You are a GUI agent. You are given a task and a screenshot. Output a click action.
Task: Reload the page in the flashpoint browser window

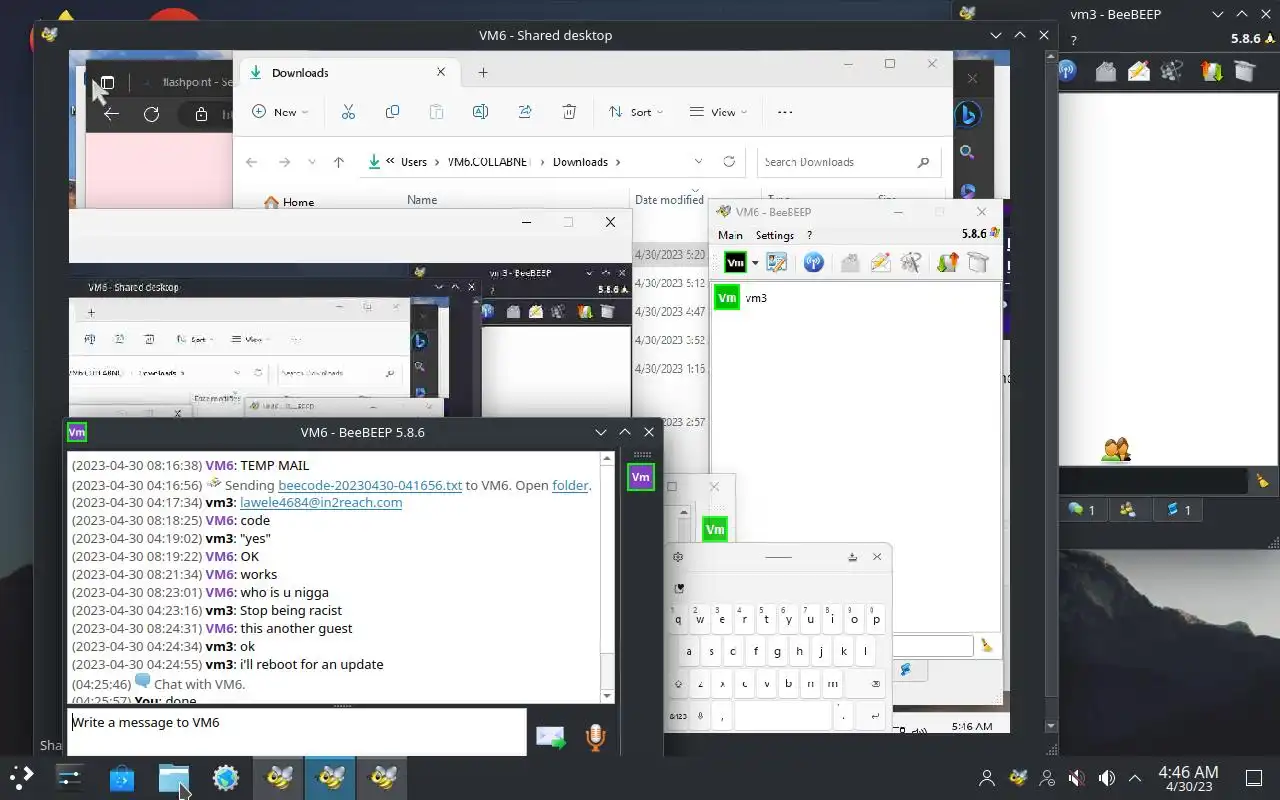tap(151, 114)
